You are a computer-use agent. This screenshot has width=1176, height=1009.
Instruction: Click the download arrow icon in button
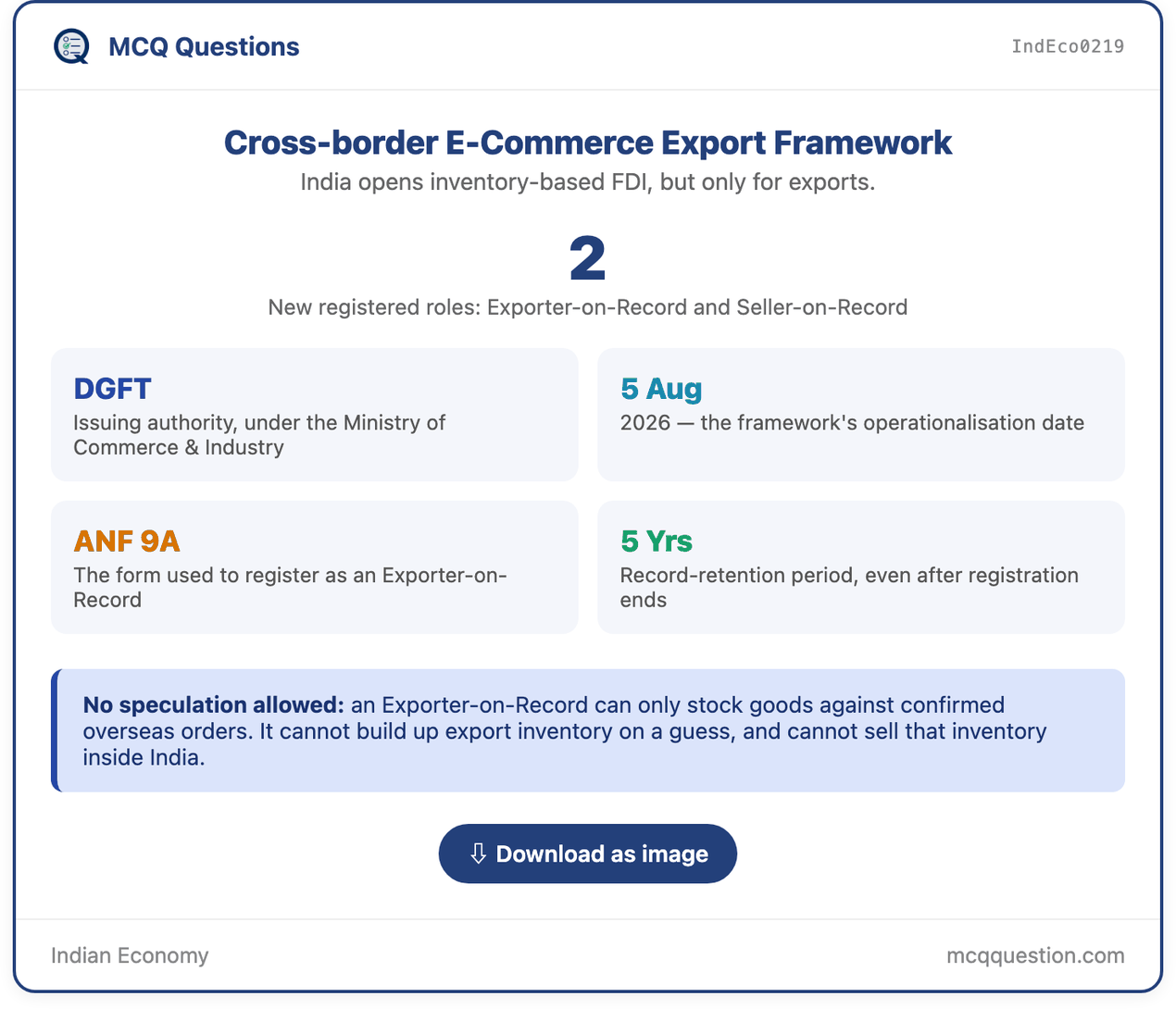coord(478,853)
